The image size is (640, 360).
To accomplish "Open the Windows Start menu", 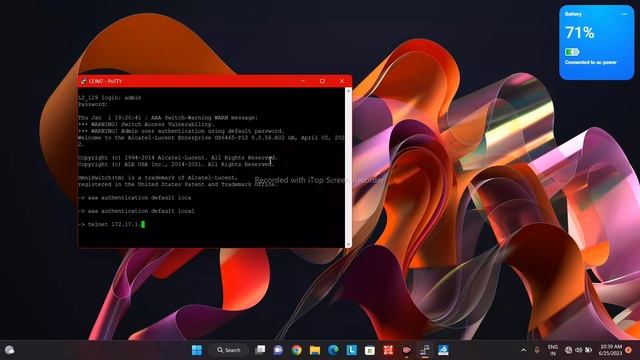I will tap(197, 350).
